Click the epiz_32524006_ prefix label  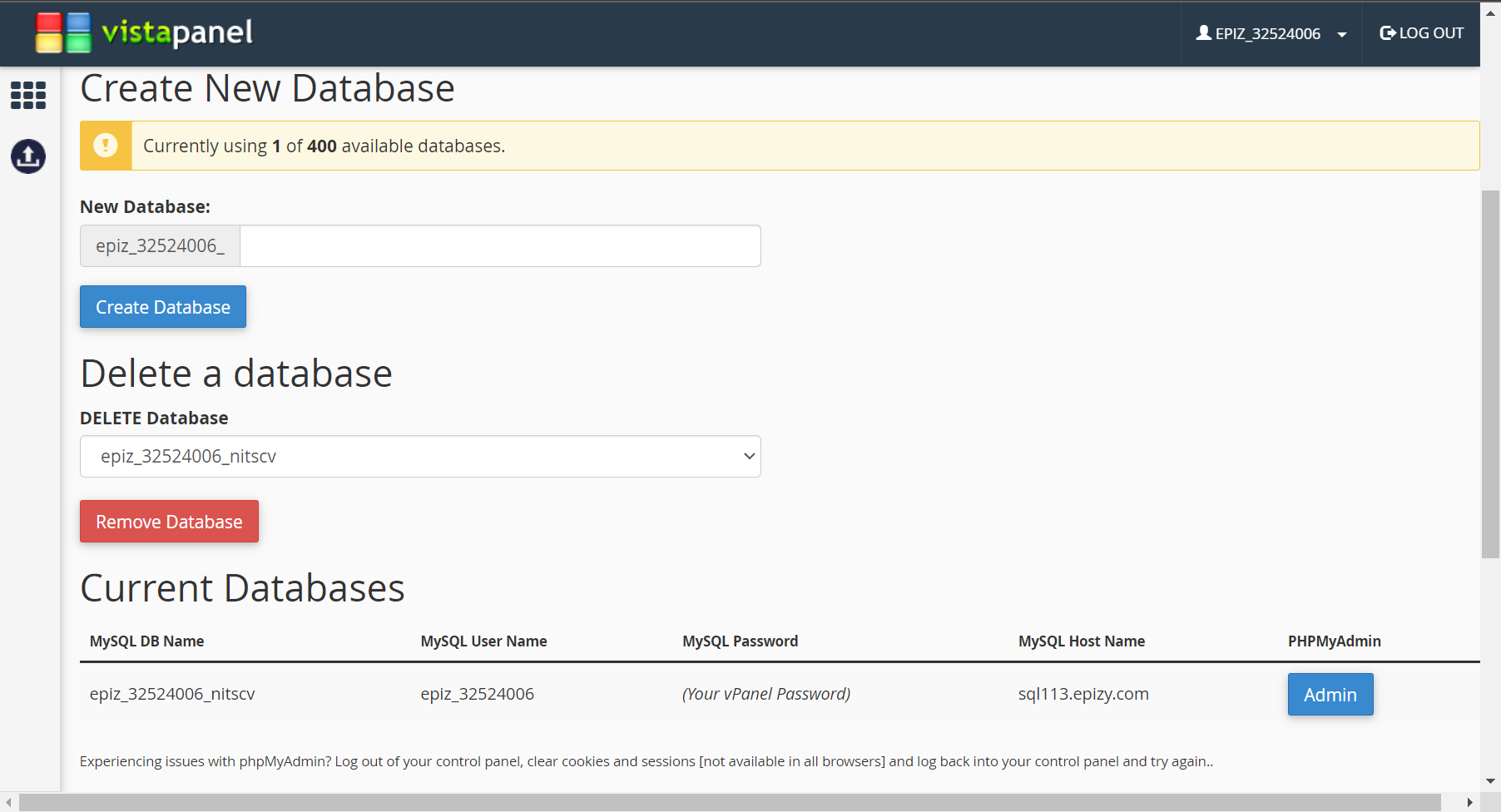(160, 245)
